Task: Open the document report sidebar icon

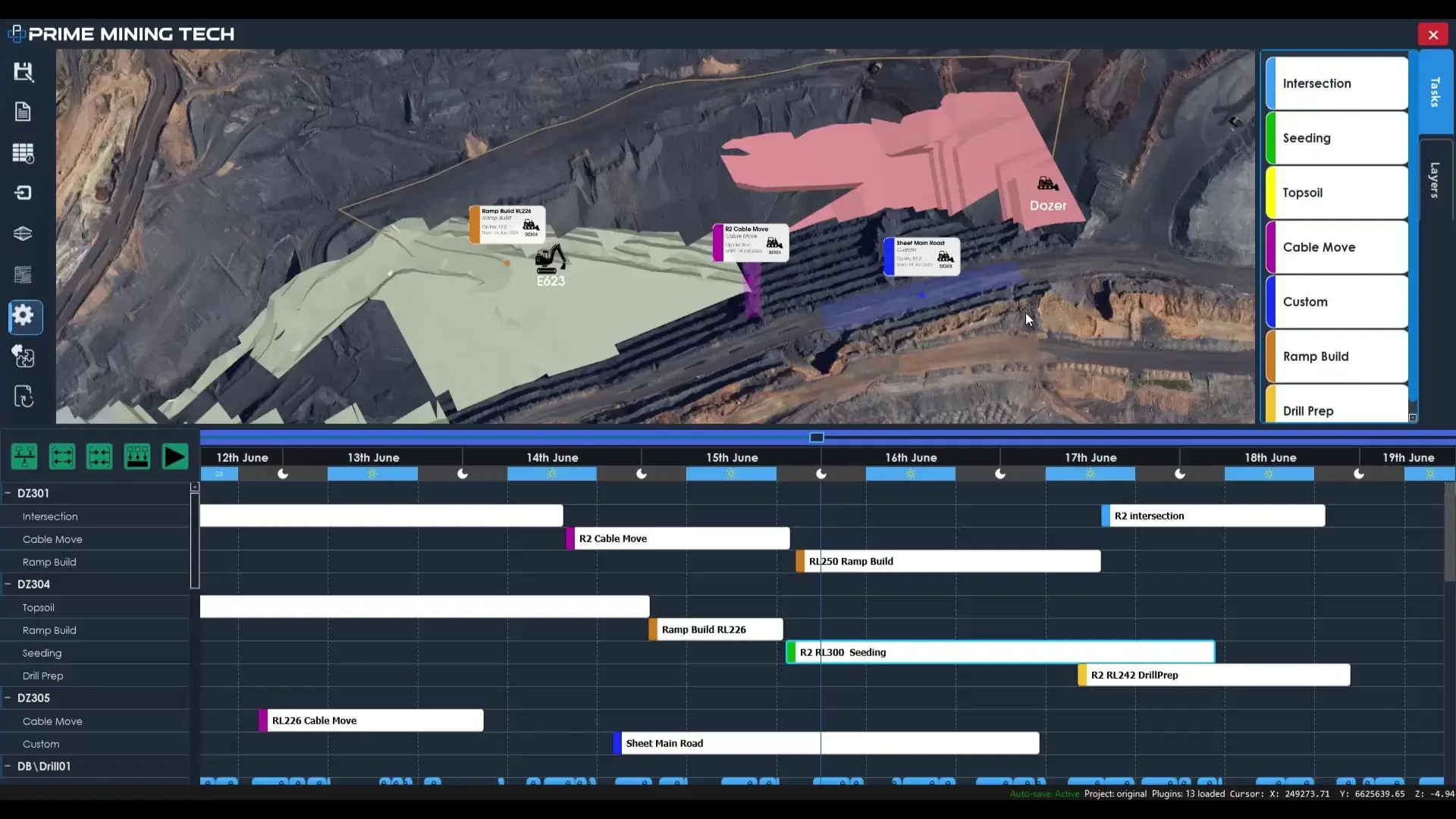Action: point(24,112)
